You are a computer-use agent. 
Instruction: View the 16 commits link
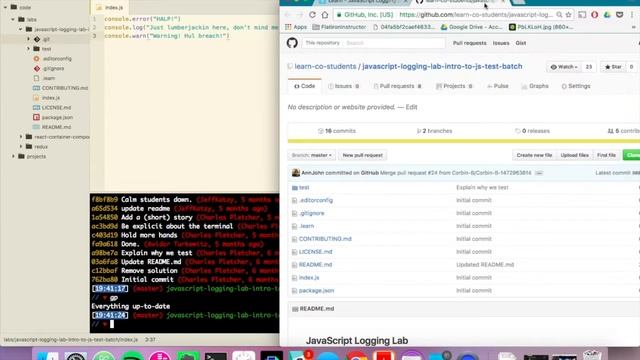(x=337, y=131)
